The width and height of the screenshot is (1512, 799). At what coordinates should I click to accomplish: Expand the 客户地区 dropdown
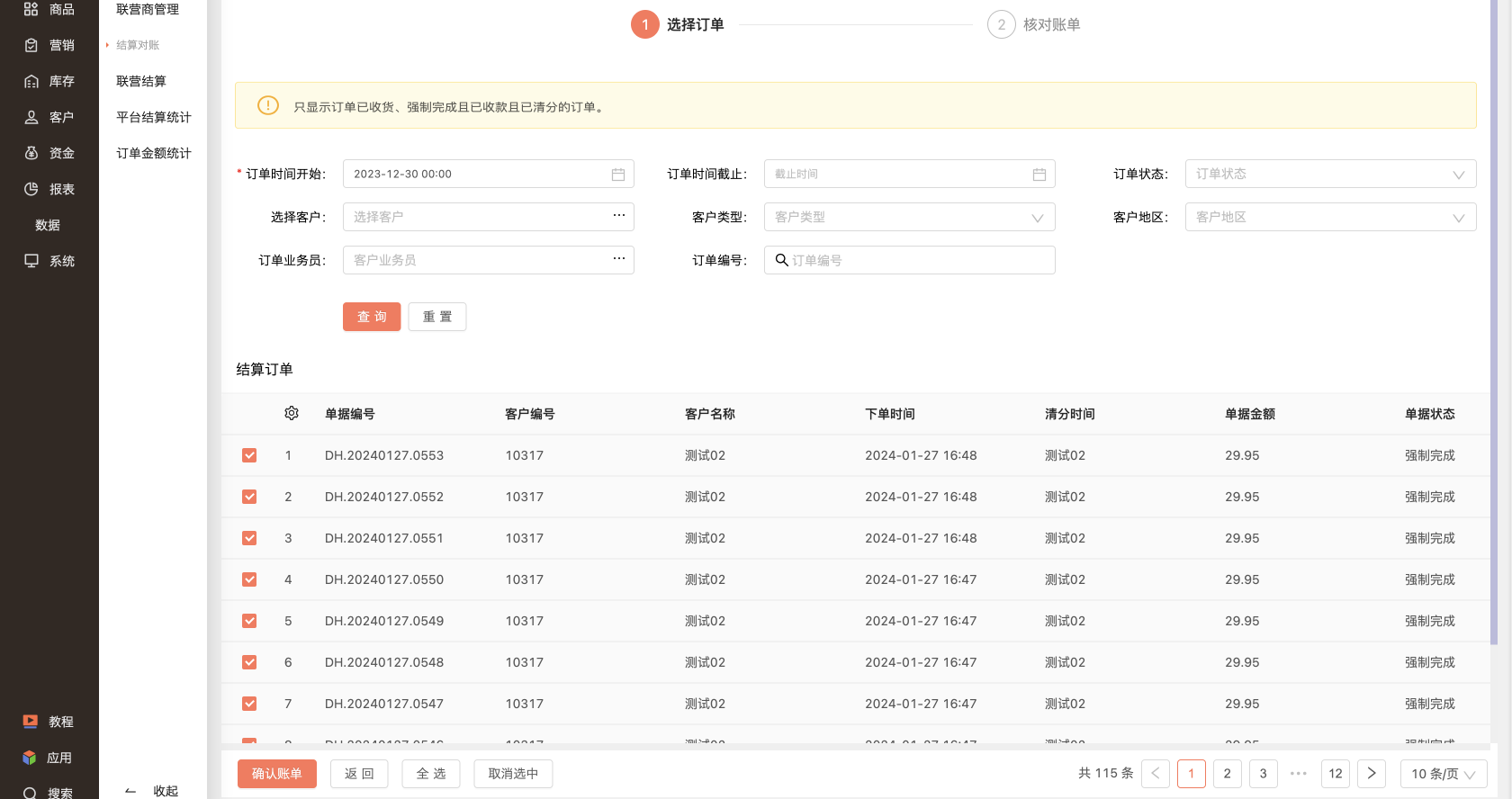[x=1330, y=217]
